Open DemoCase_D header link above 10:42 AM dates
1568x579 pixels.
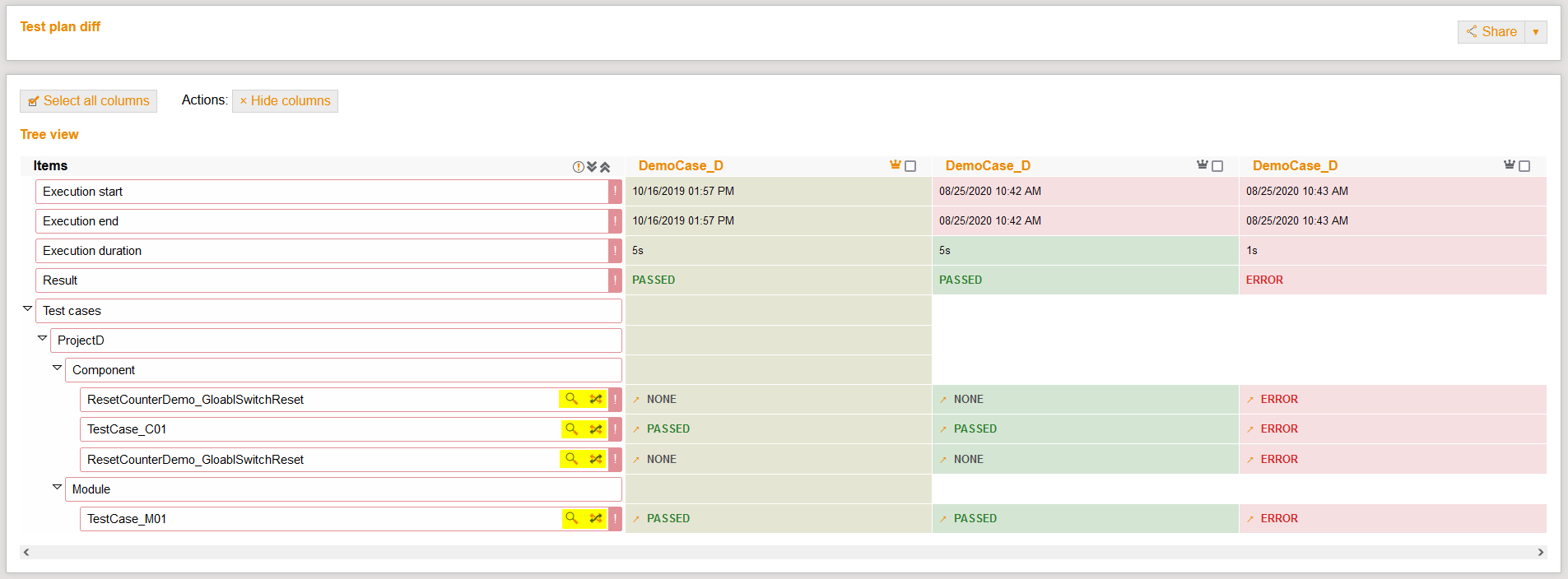pyautogui.click(x=988, y=166)
